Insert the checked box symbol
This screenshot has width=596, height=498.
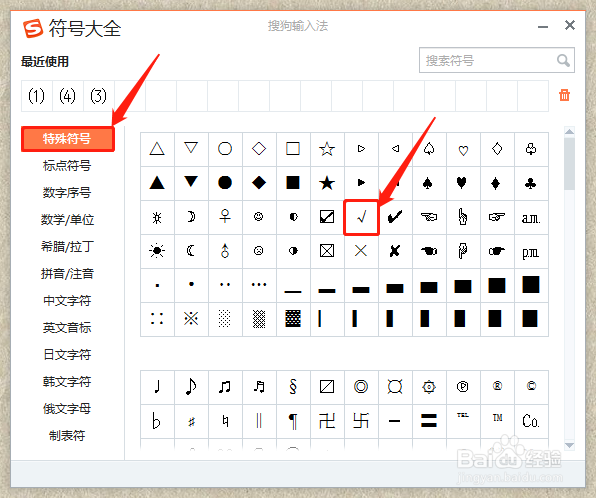327,217
